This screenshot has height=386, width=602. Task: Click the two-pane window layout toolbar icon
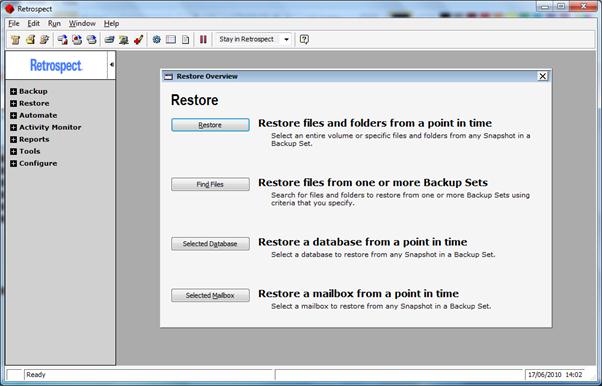(x=171, y=39)
